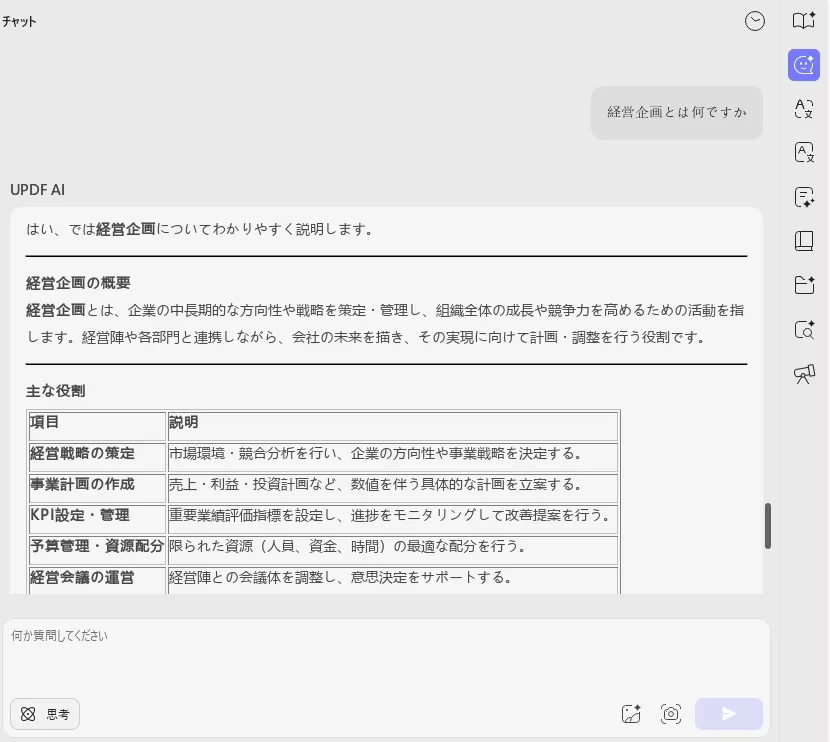The height and width of the screenshot is (742, 830).
Task: Open the announcements megaphone icon
Action: [804, 374]
